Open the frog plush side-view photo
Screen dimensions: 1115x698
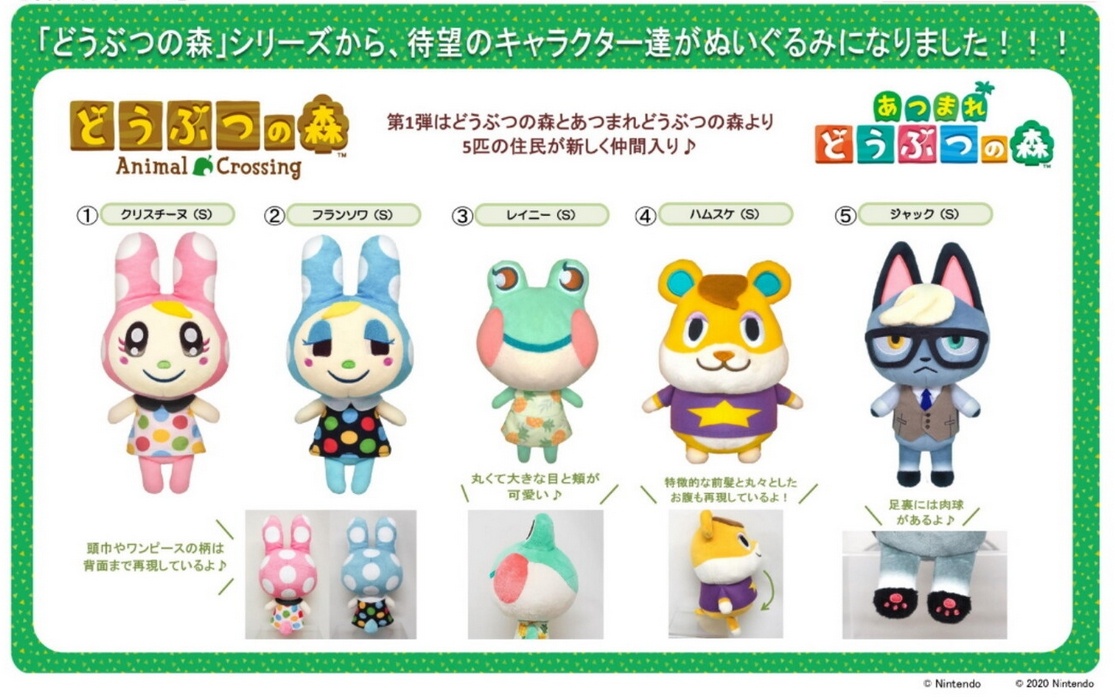[x=535, y=574]
